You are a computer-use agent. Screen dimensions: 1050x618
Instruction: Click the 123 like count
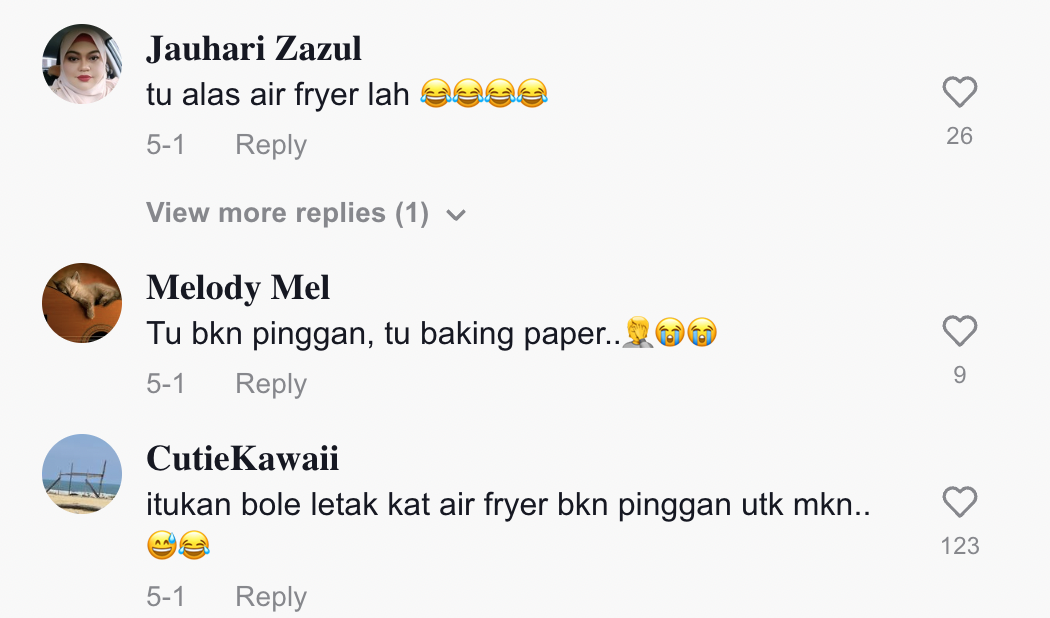960,546
